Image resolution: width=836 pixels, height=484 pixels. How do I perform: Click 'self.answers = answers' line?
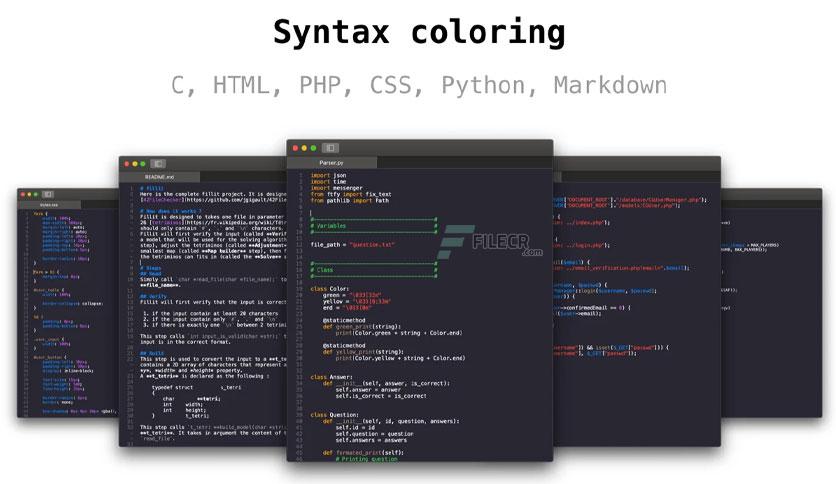pyautogui.click(x=371, y=440)
